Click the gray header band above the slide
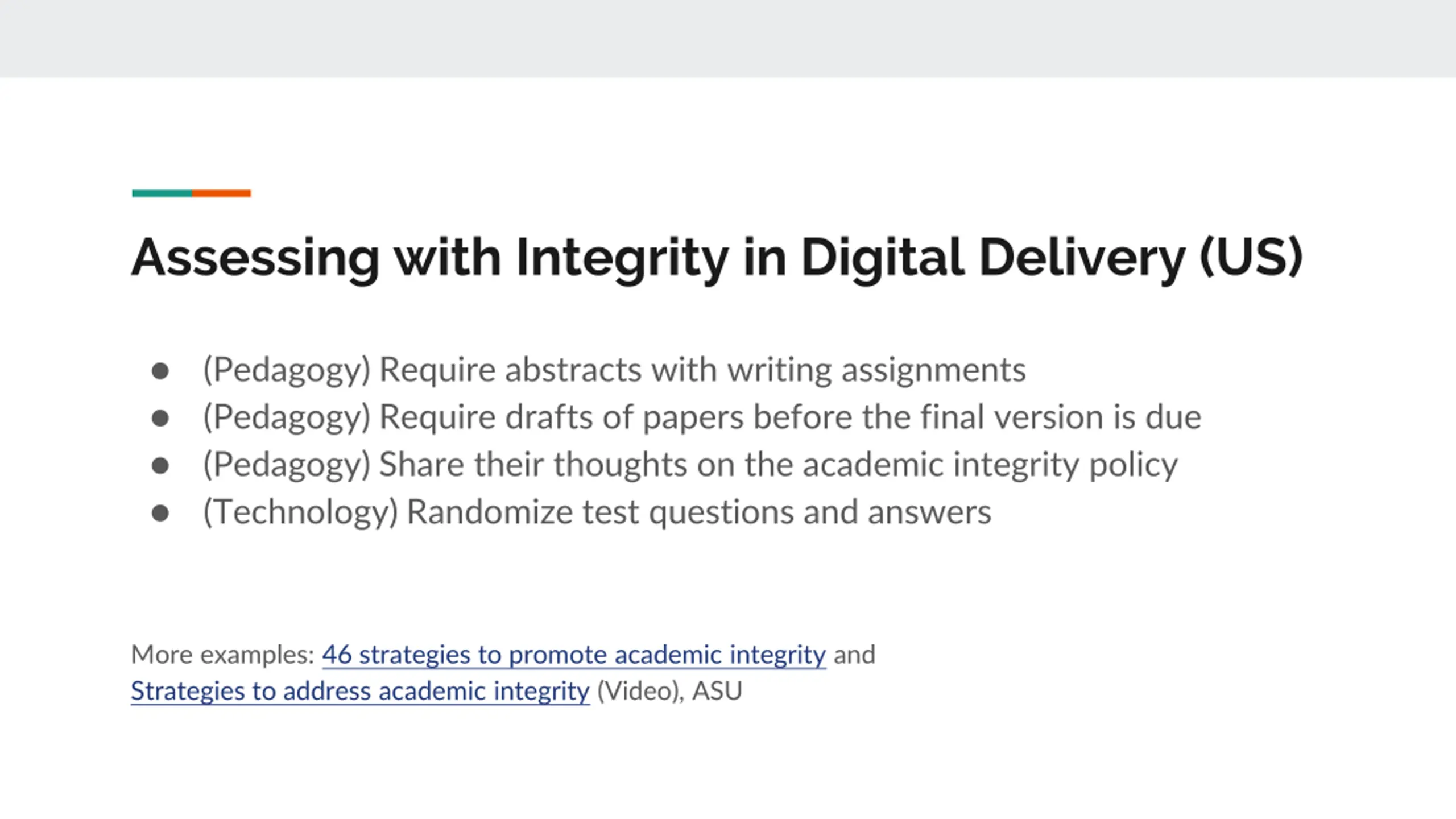 pos(728,39)
